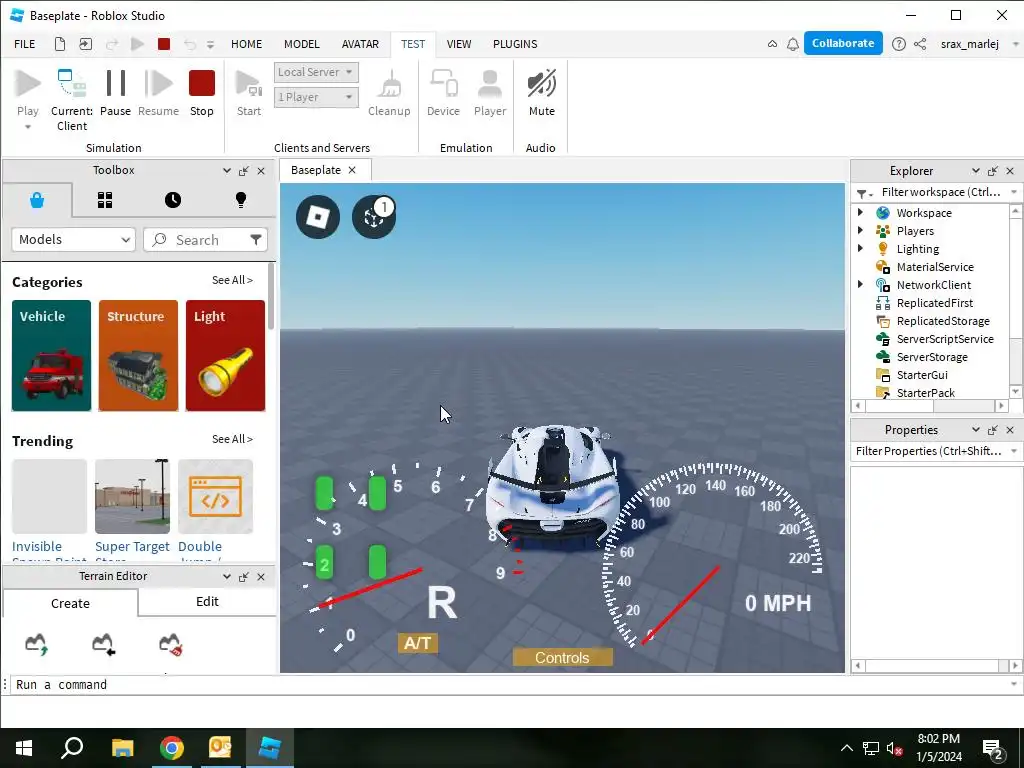1024x768 pixels.
Task: Expand the NetworkClient tree node
Action: [x=860, y=284]
